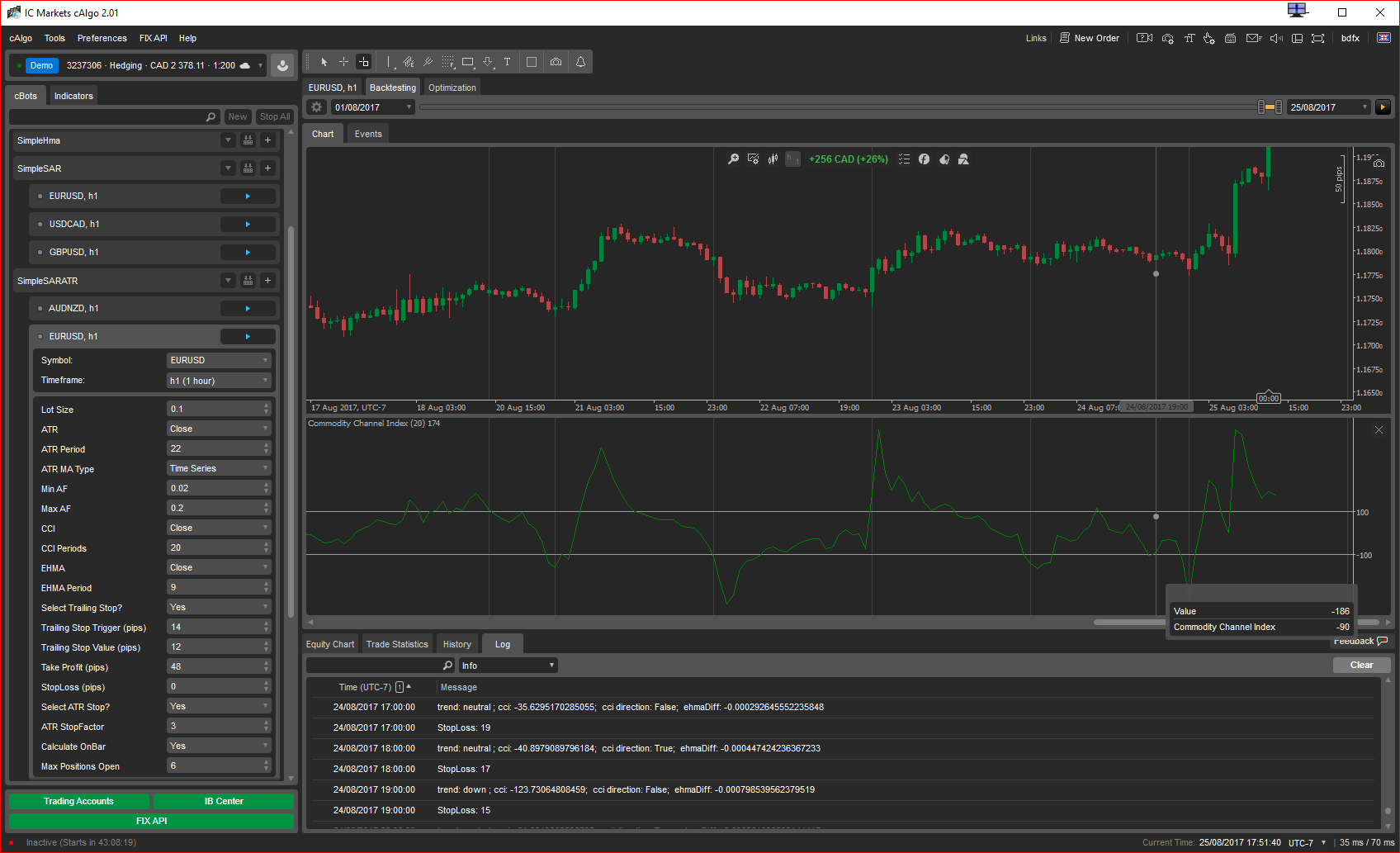Image resolution: width=1400 pixels, height=853 pixels.
Task: Click the chart horizontal scrollbar thumb
Action: tap(1128, 622)
